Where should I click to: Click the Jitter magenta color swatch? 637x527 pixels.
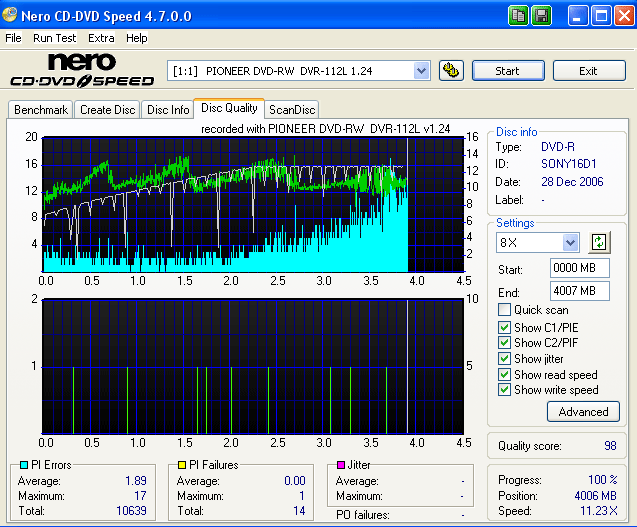point(341,464)
